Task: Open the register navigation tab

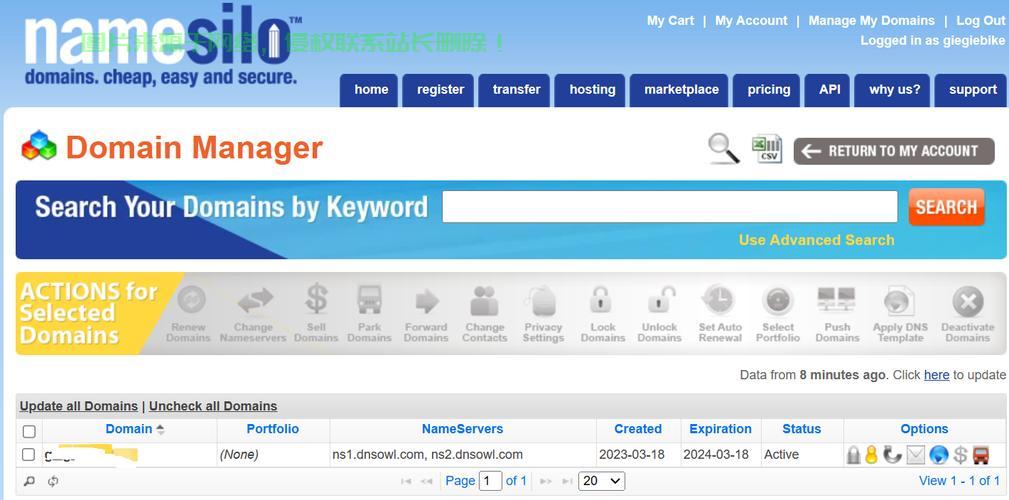Action: pyautogui.click(x=440, y=90)
